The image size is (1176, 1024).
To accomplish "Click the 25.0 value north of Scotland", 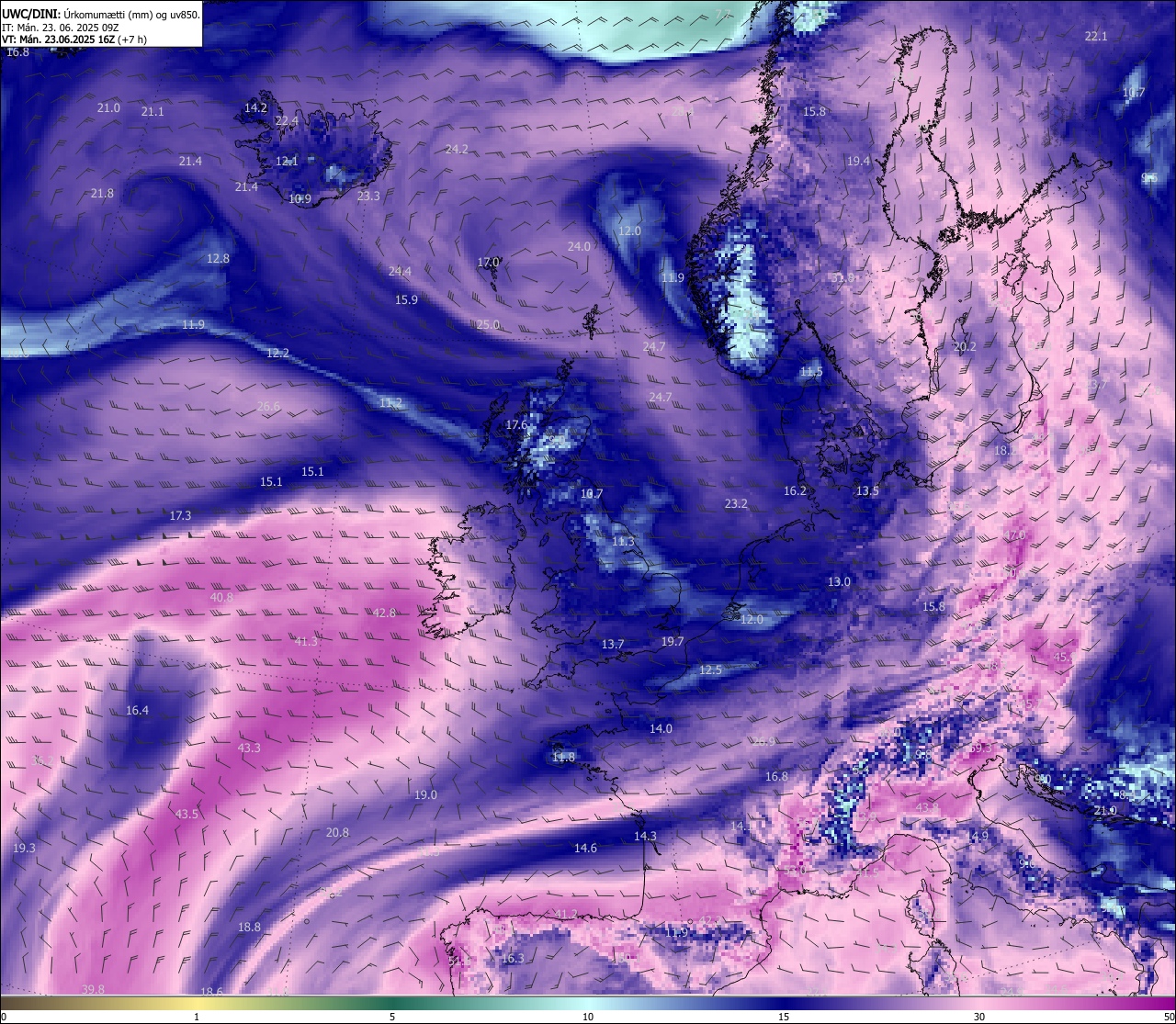I will tap(488, 324).
